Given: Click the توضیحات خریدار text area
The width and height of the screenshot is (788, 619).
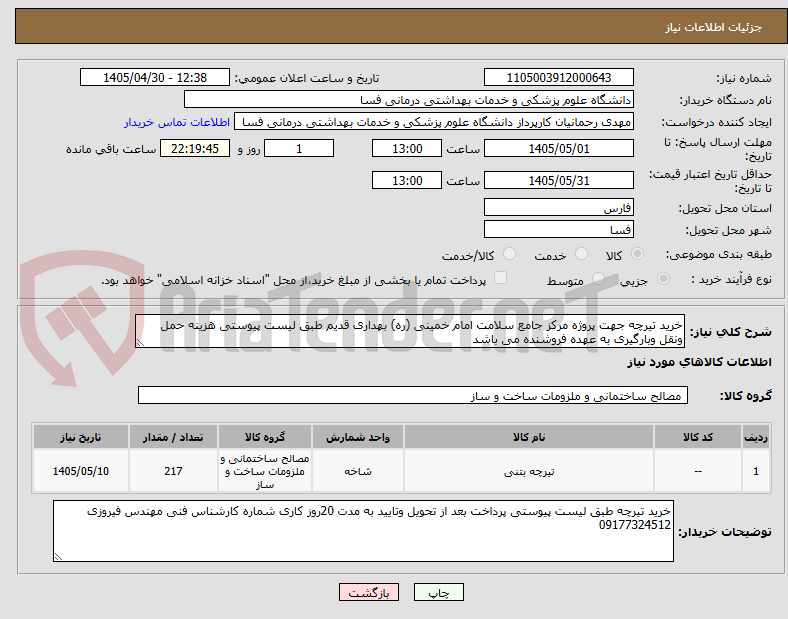Looking at the screenshot, I should point(363,531).
